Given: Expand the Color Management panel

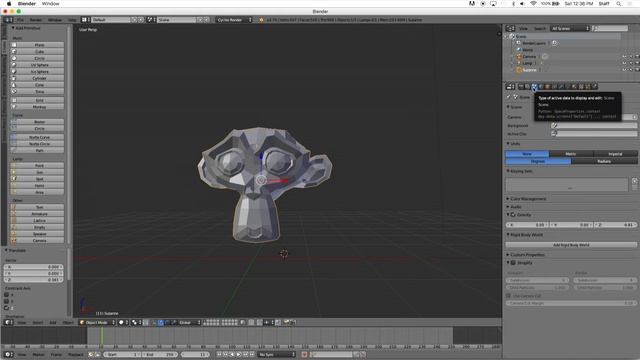Looking at the screenshot, I should coord(527,199).
